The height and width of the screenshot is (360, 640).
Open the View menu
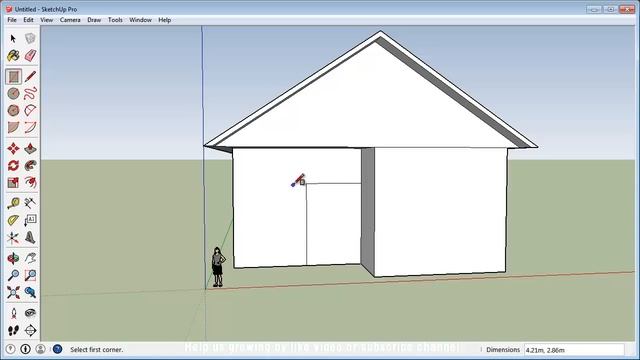tap(47, 20)
